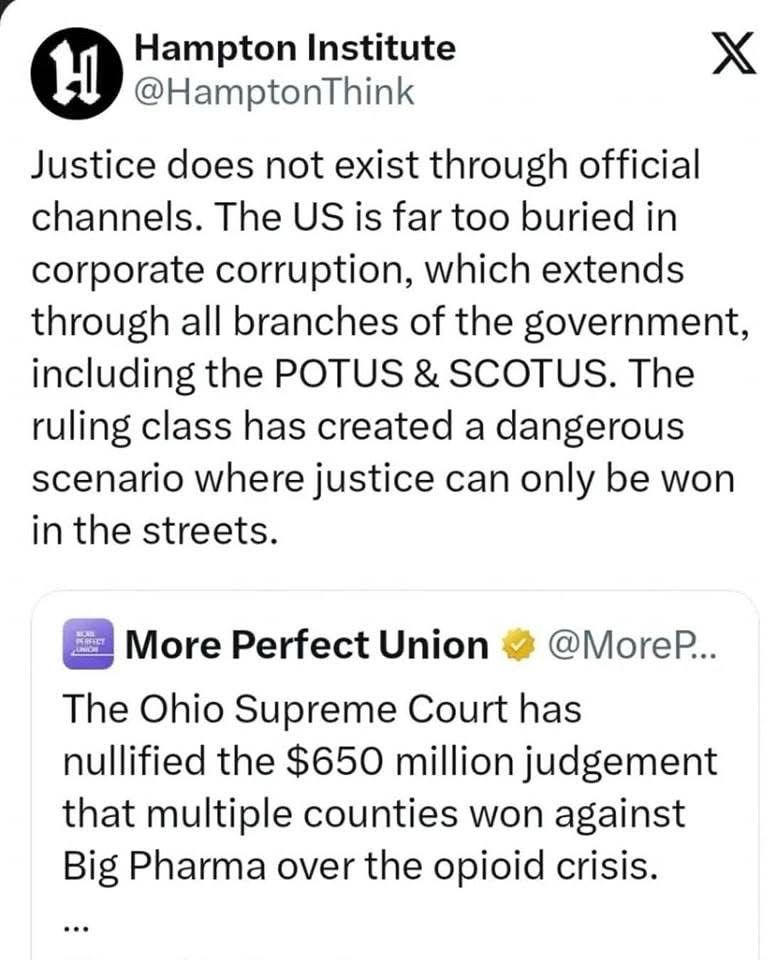Open the Hampton Institute profile avatar
Image resolution: width=768 pixels, height=960 pixels.
point(75,74)
